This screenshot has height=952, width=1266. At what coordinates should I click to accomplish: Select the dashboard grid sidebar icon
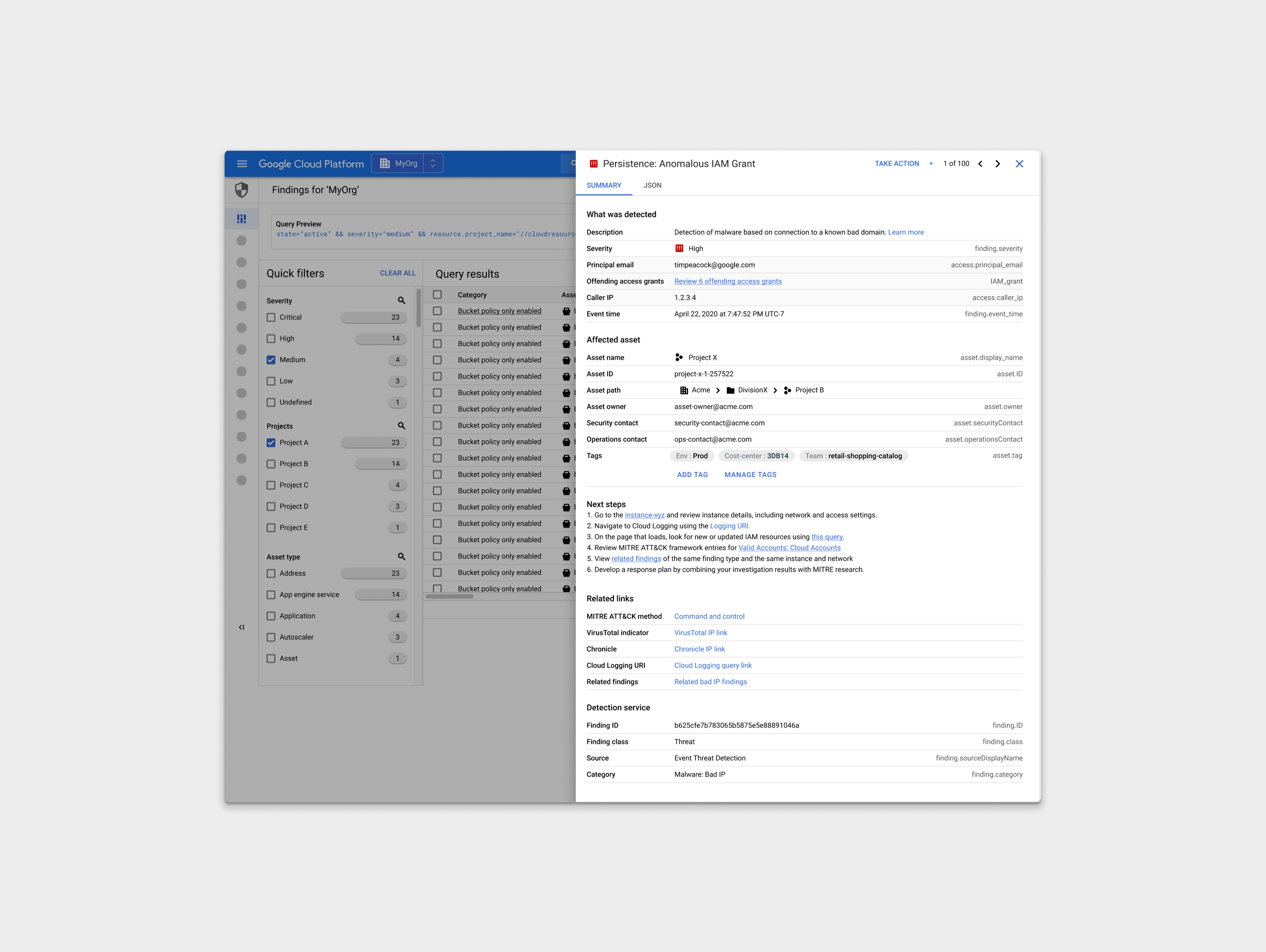[x=242, y=219]
